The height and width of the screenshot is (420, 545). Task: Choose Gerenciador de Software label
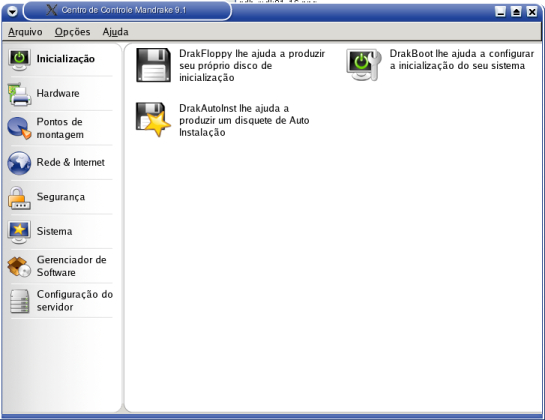click(72, 266)
